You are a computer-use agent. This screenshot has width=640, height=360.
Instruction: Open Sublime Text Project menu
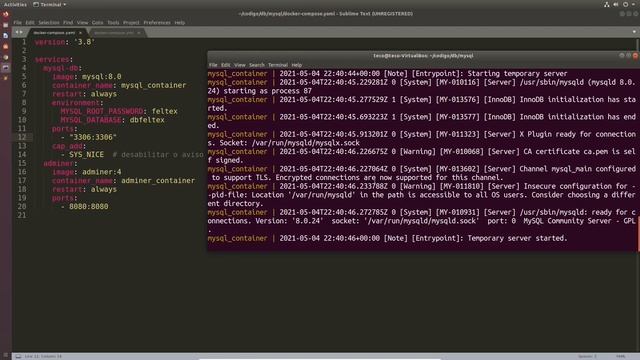click(131, 22)
